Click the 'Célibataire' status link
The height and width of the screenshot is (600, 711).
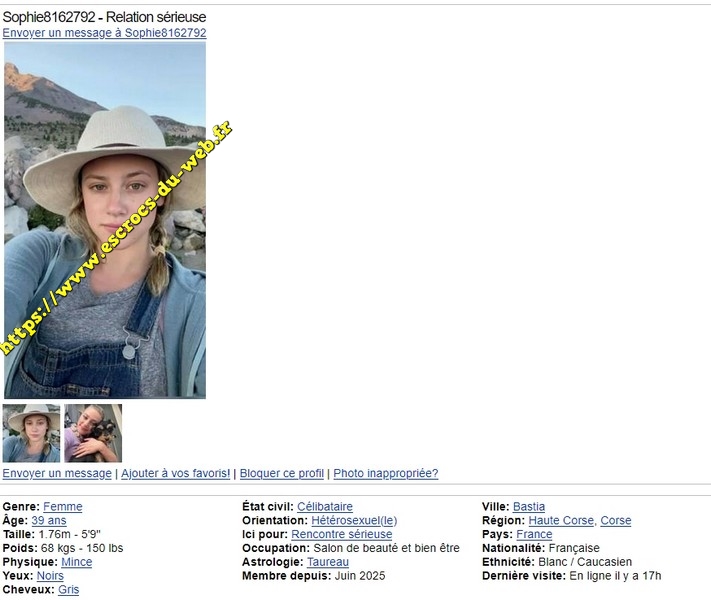pos(325,507)
